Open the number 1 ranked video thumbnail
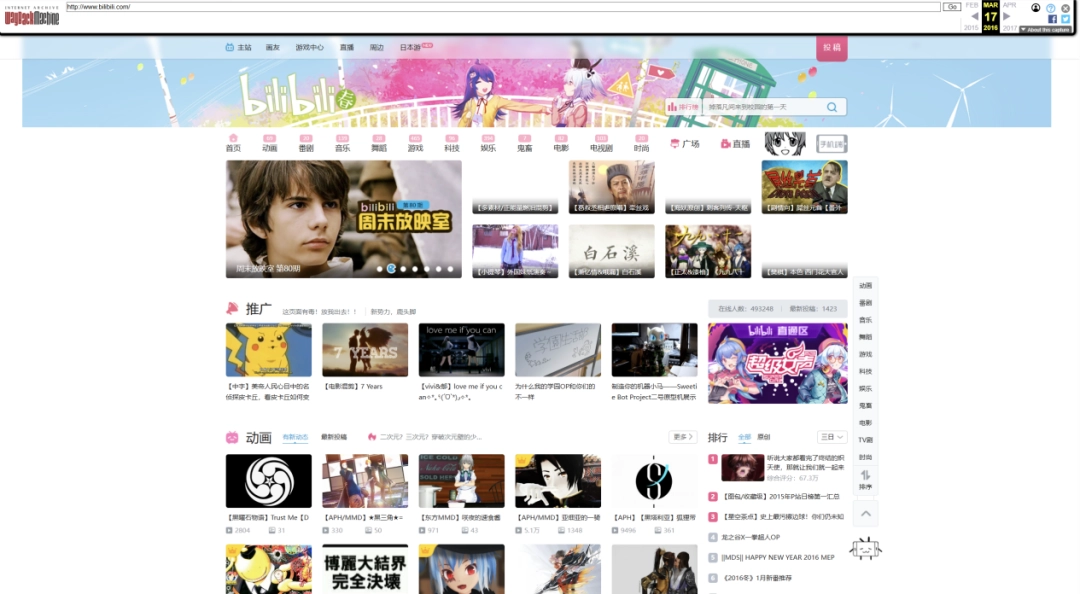The image size is (1080, 594). pos(742,467)
